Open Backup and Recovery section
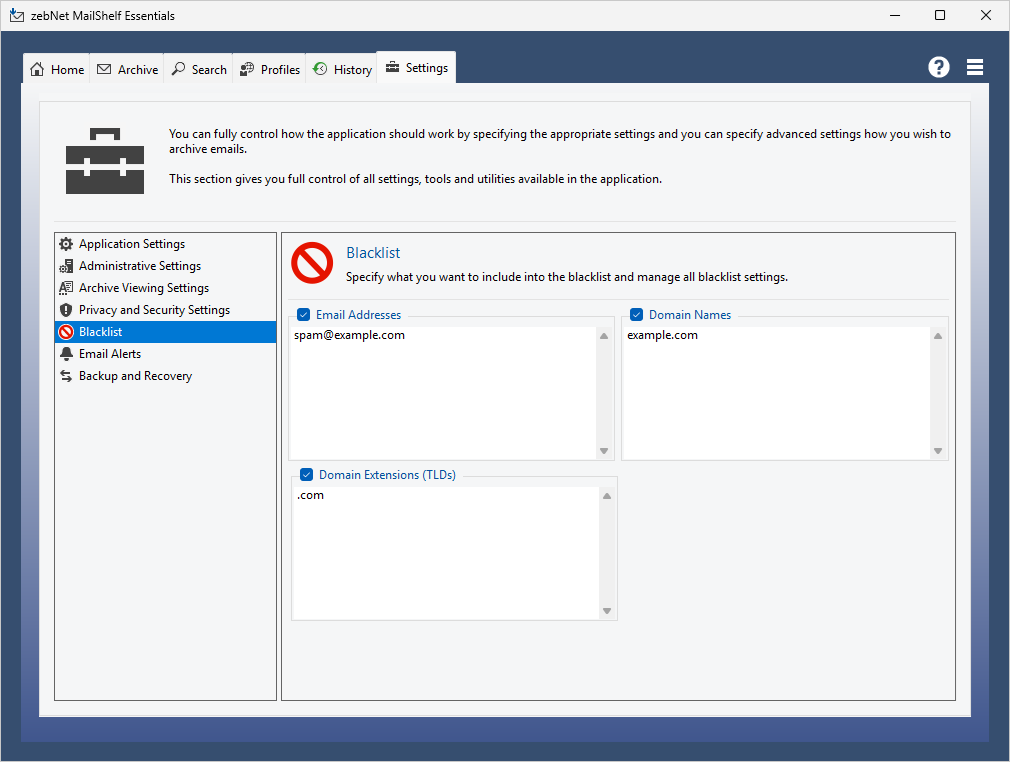This screenshot has width=1010, height=762. point(135,376)
